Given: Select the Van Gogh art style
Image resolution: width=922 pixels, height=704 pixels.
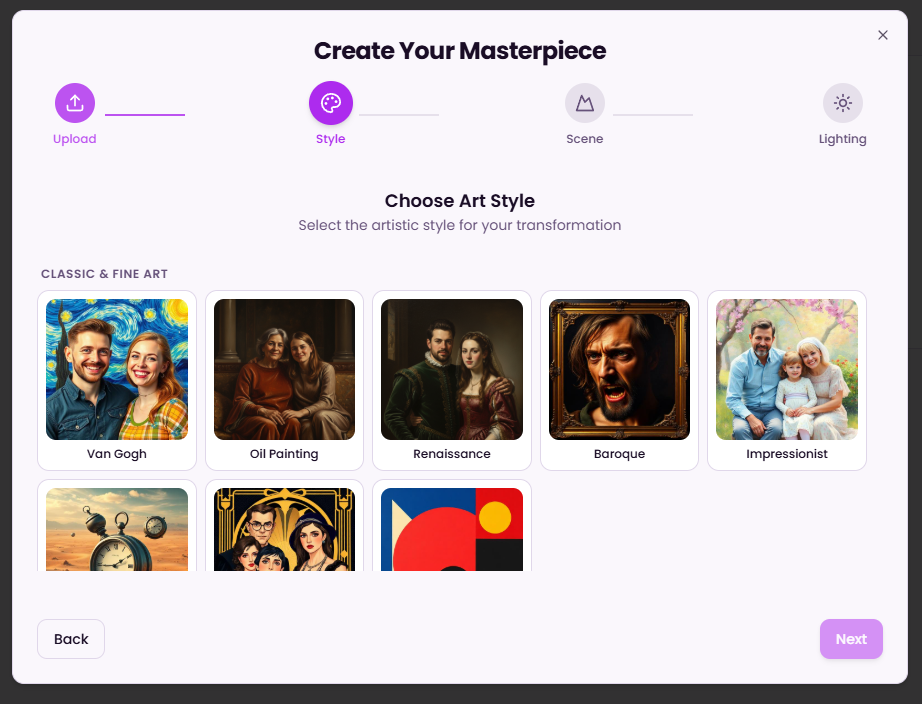Looking at the screenshot, I should click(x=117, y=370).
